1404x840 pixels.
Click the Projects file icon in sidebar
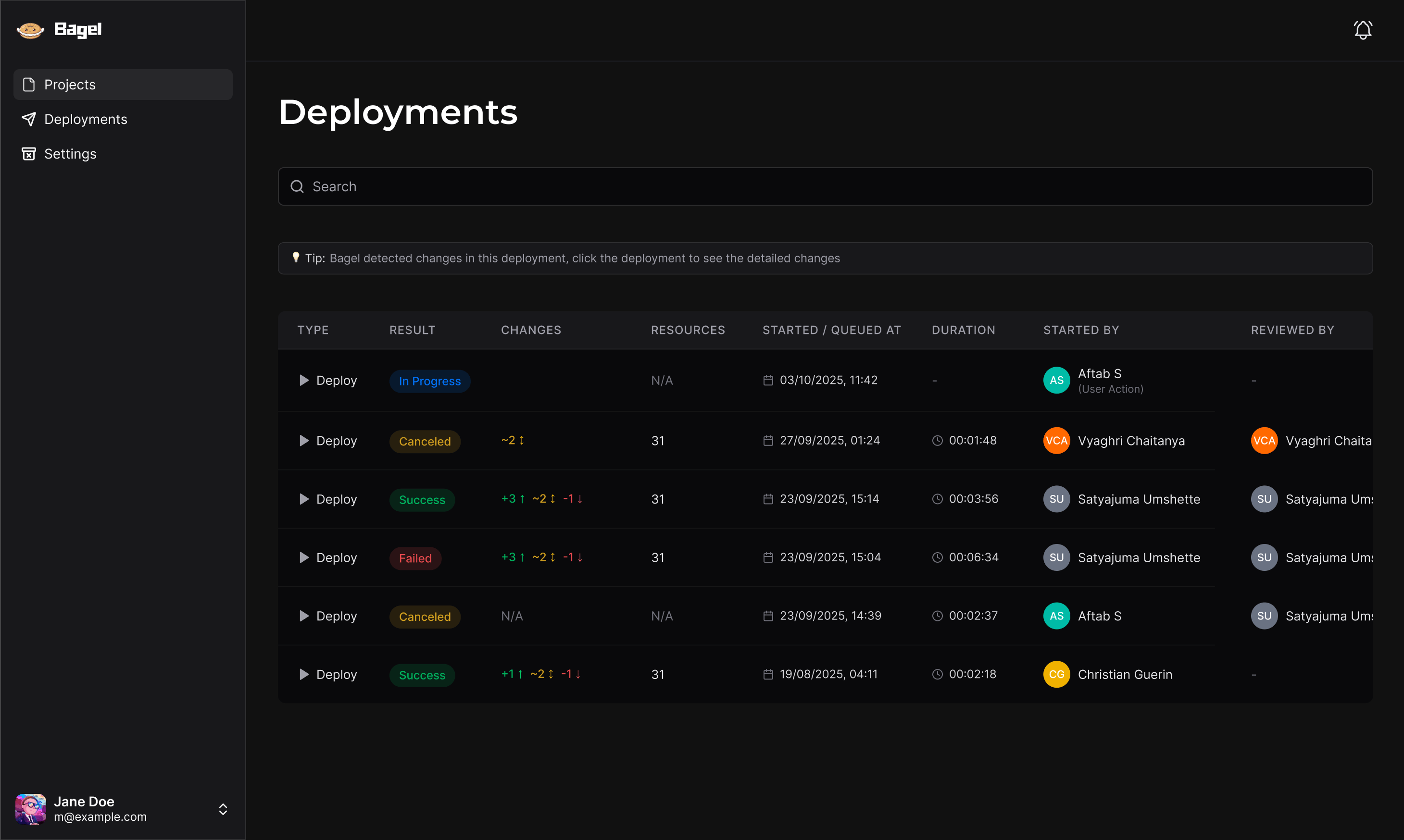pos(29,85)
